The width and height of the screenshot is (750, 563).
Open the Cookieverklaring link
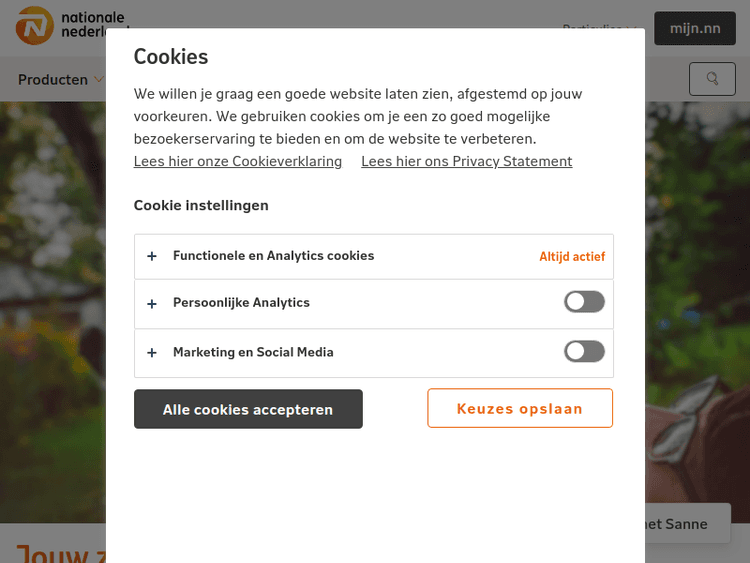point(238,161)
